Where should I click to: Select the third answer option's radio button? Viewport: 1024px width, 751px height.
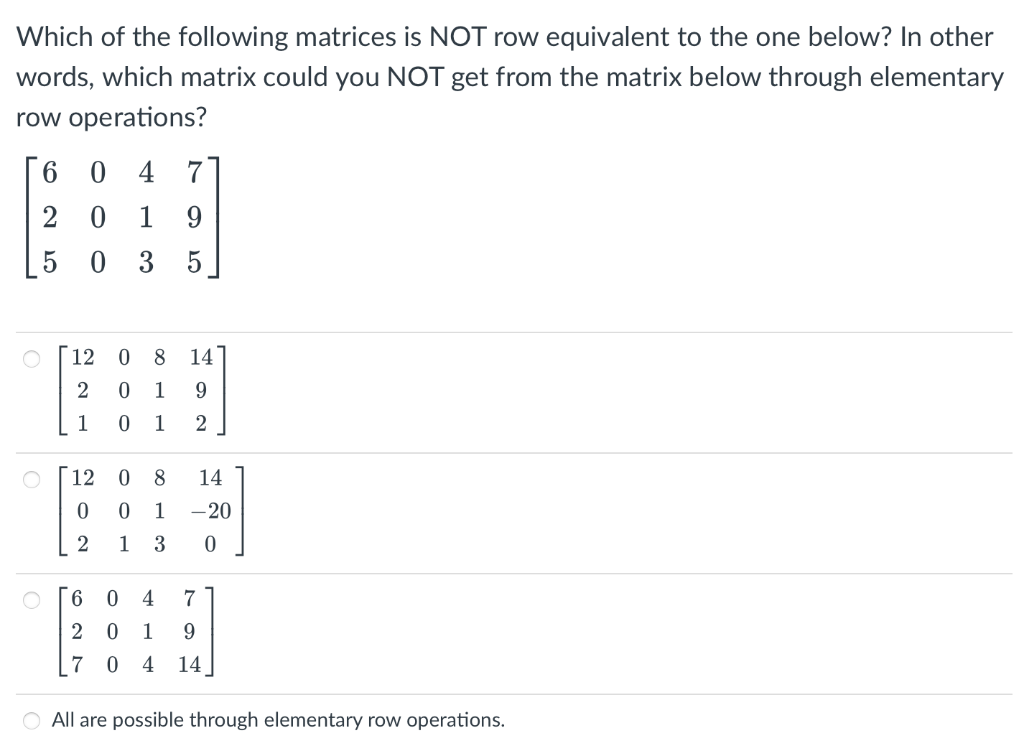31,599
